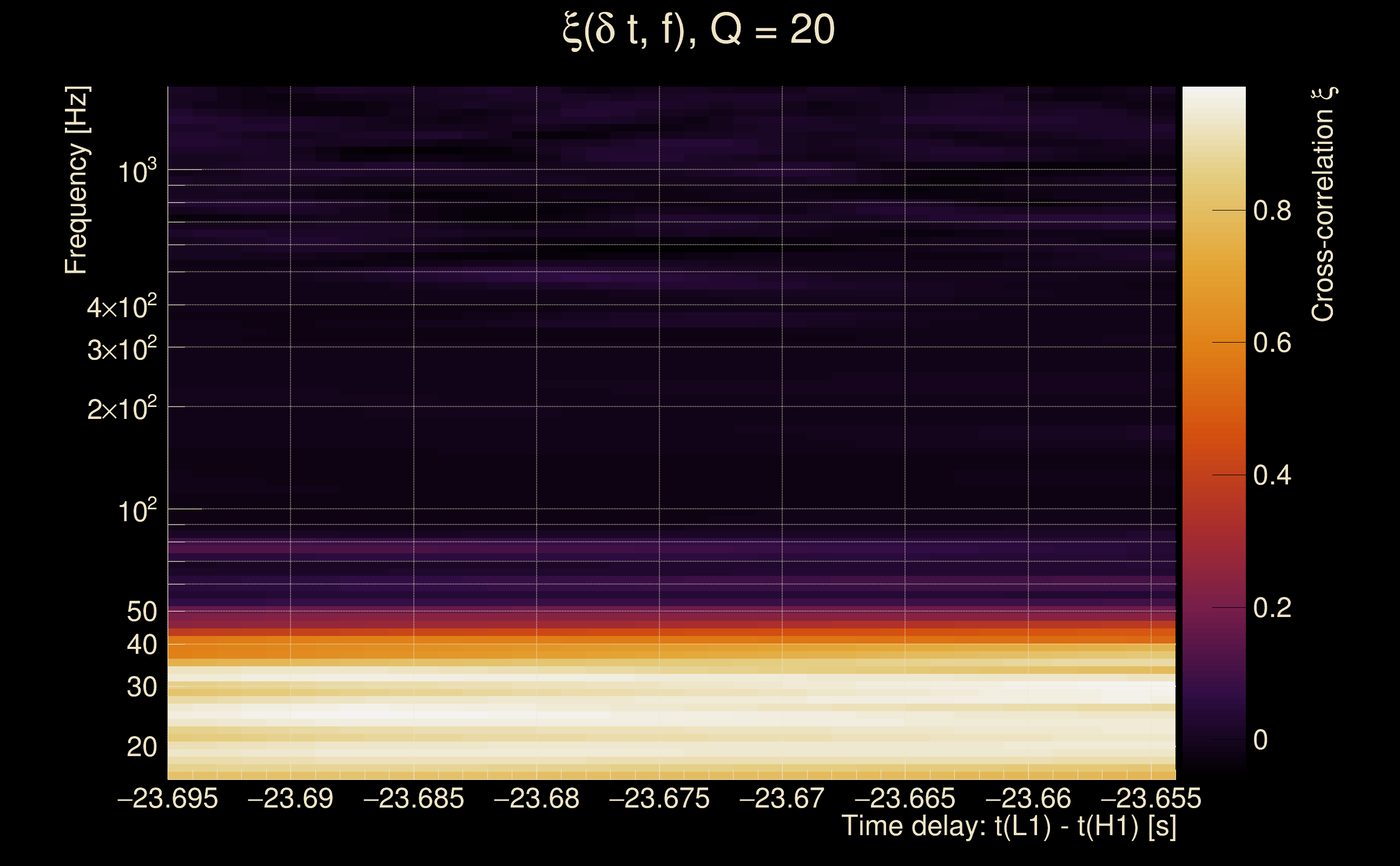
Task: Click the 10³ frequency tick label
Action: click(x=137, y=172)
